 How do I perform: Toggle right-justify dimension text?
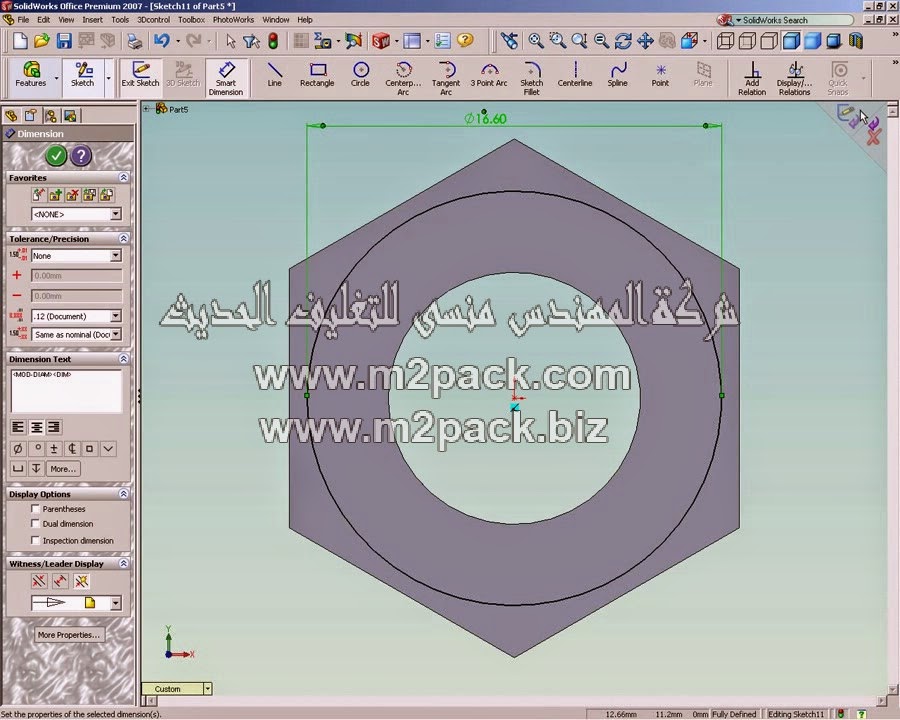click(54, 427)
